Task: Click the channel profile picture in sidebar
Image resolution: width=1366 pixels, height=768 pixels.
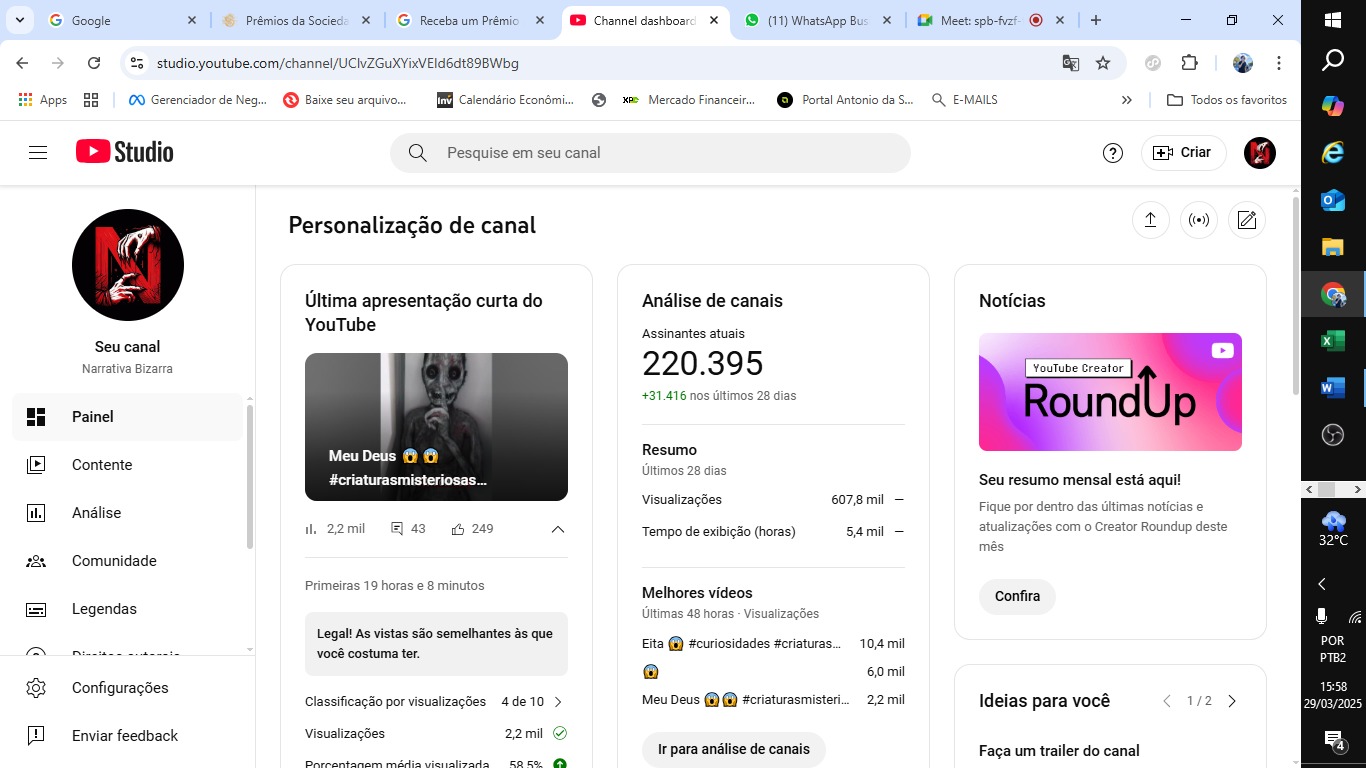Action: (128, 265)
